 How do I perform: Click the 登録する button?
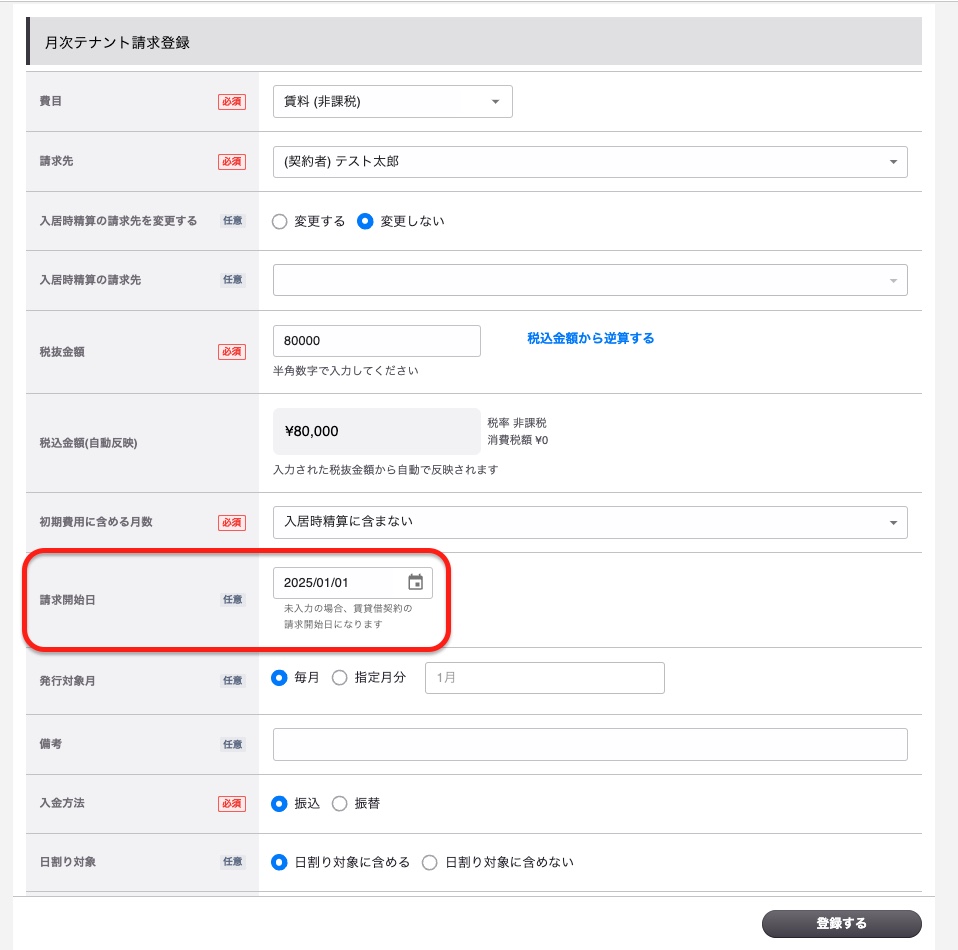(841, 923)
